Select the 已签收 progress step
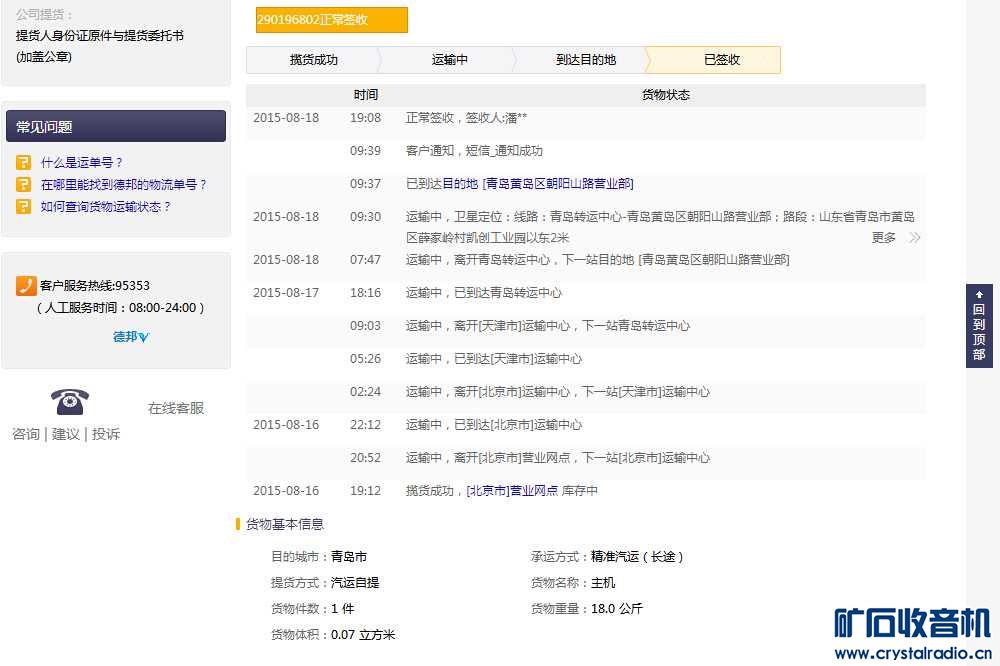The width and height of the screenshot is (1000, 666). tap(723, 60)
